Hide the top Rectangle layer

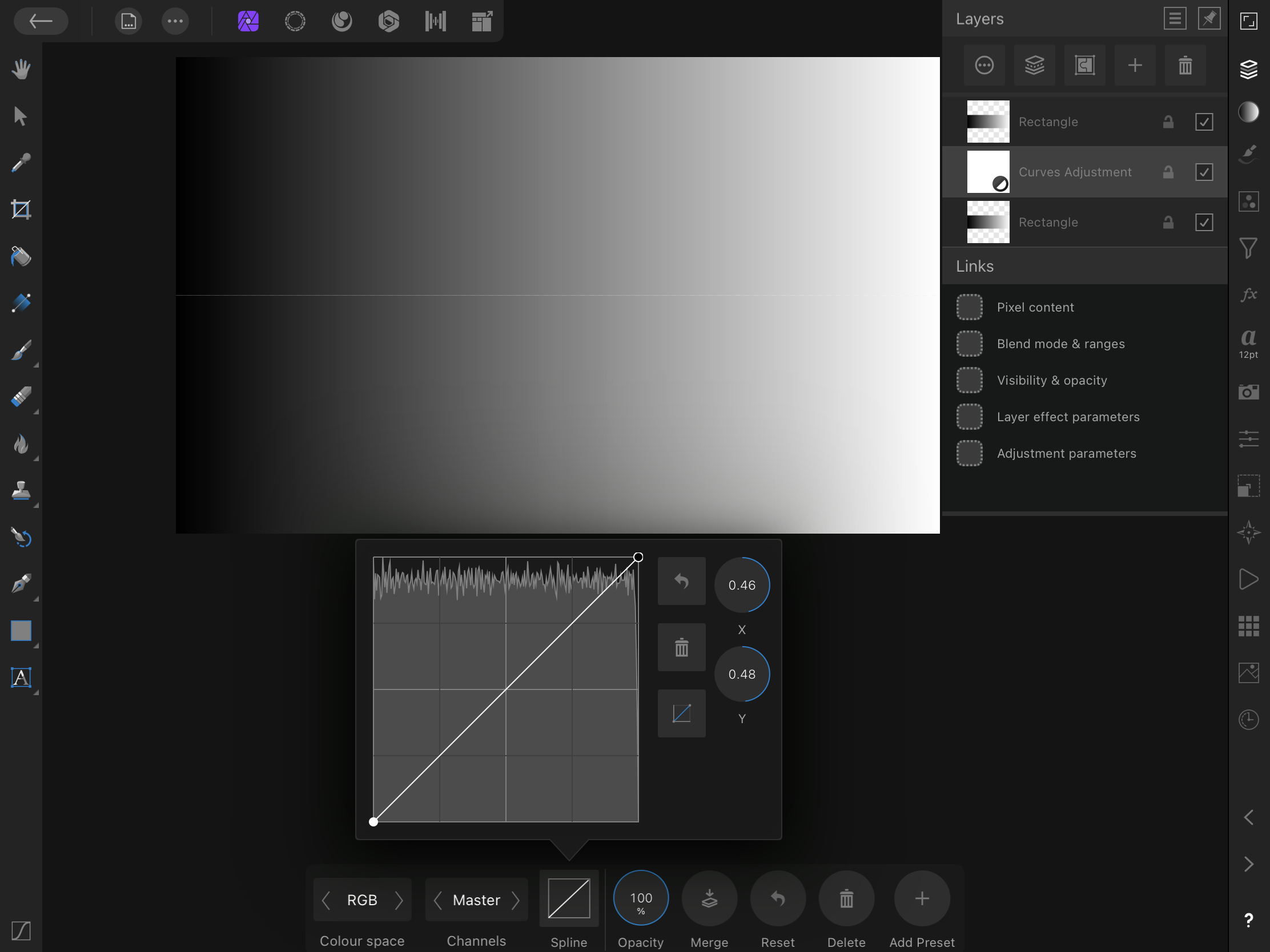click(1205, 122)
